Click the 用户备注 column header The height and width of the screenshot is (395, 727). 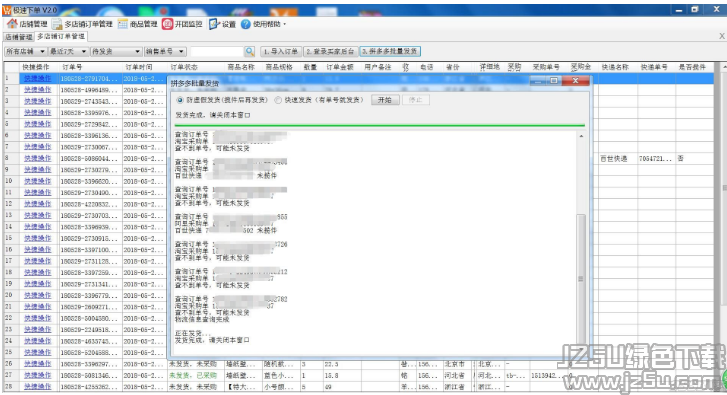(380, 67)
